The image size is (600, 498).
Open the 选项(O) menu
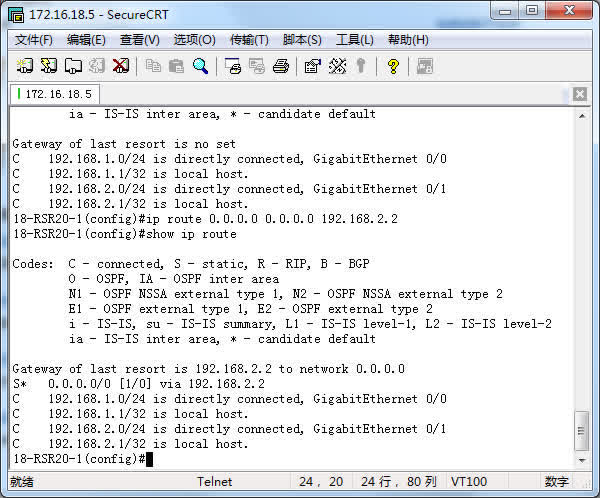point(194,40)
